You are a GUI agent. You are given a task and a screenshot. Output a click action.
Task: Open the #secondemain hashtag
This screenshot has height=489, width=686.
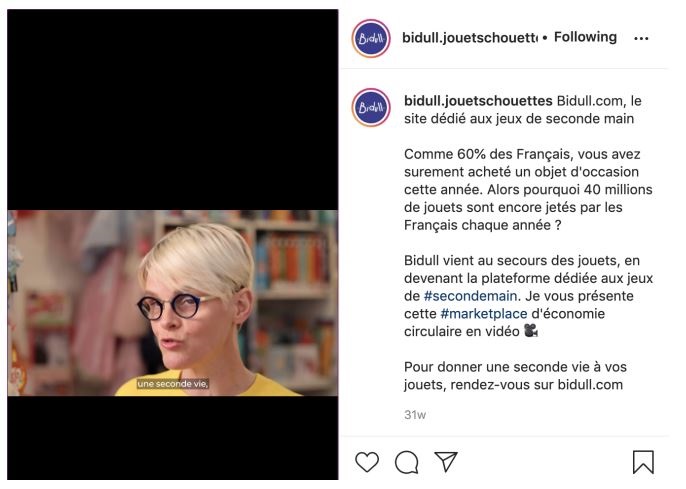coord(470,296)
